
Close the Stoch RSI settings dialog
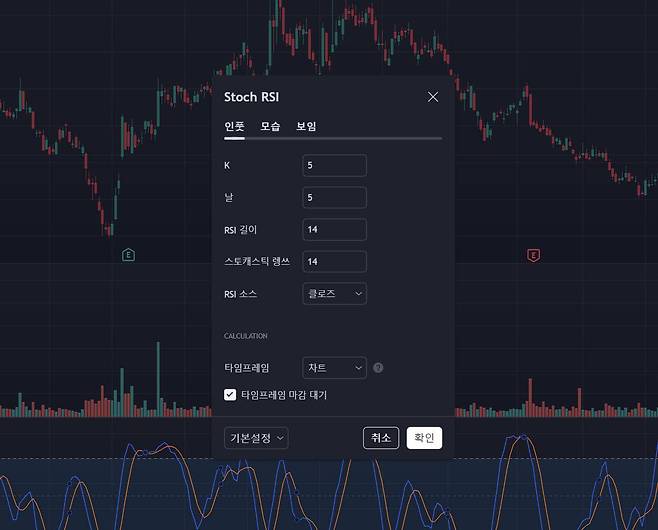click(x=433, y=97)
